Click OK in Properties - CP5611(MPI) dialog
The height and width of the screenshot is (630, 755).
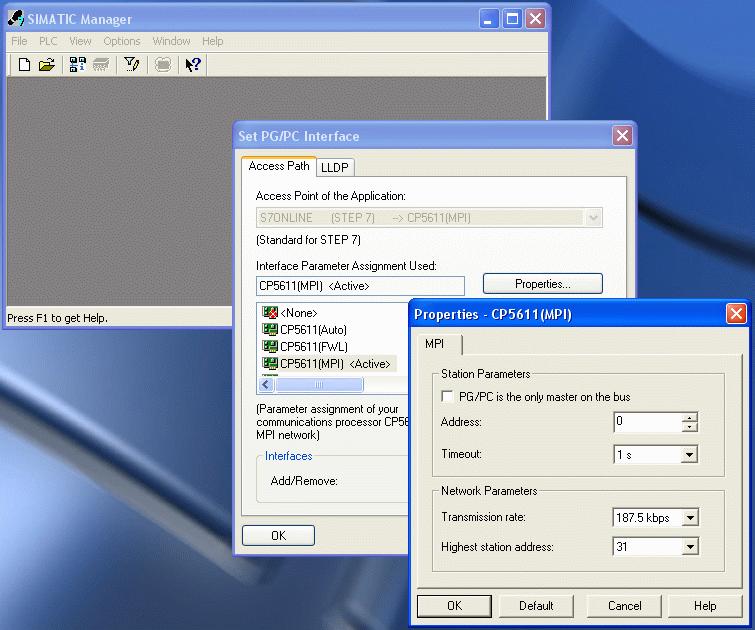[x=454, y=605]
